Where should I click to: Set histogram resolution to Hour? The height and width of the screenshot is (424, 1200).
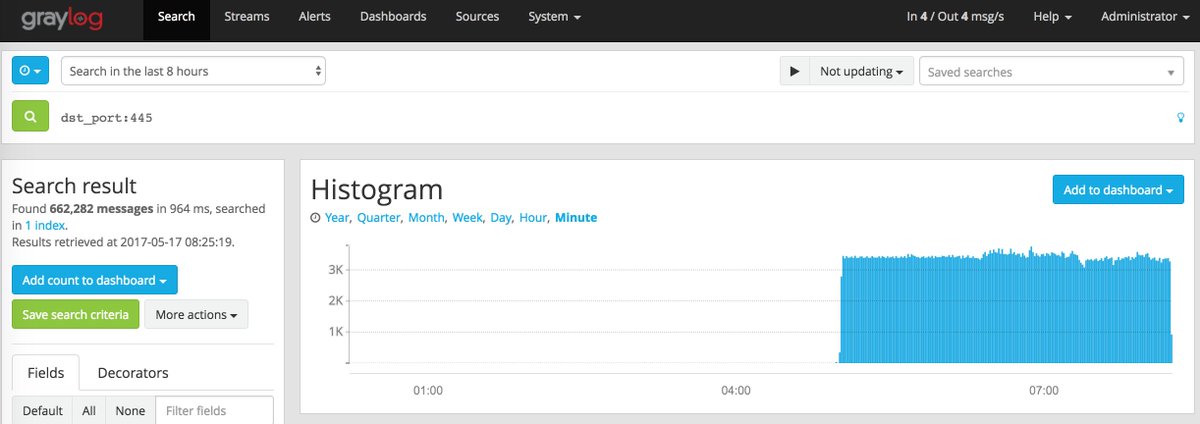point(533,217)
